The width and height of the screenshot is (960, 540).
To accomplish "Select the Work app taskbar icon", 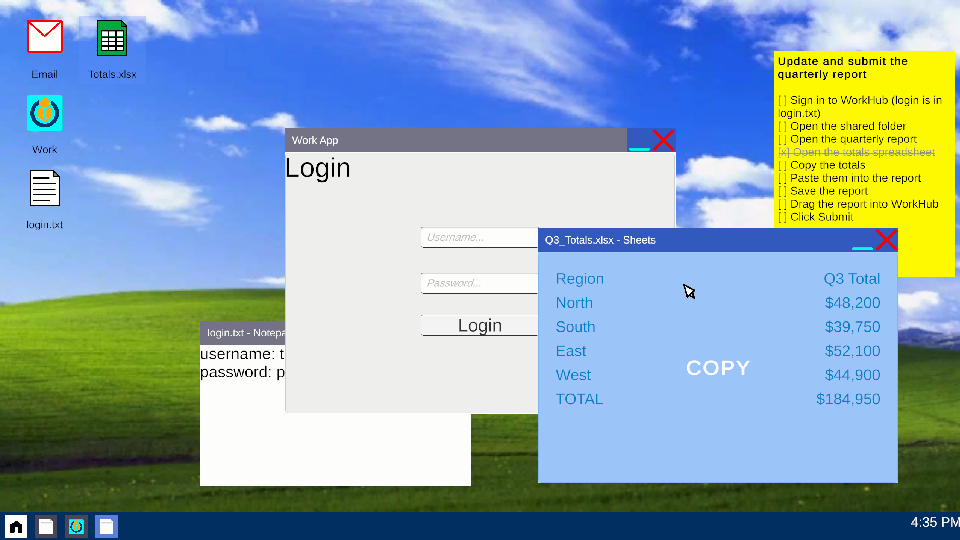I will tap(76, 527).
